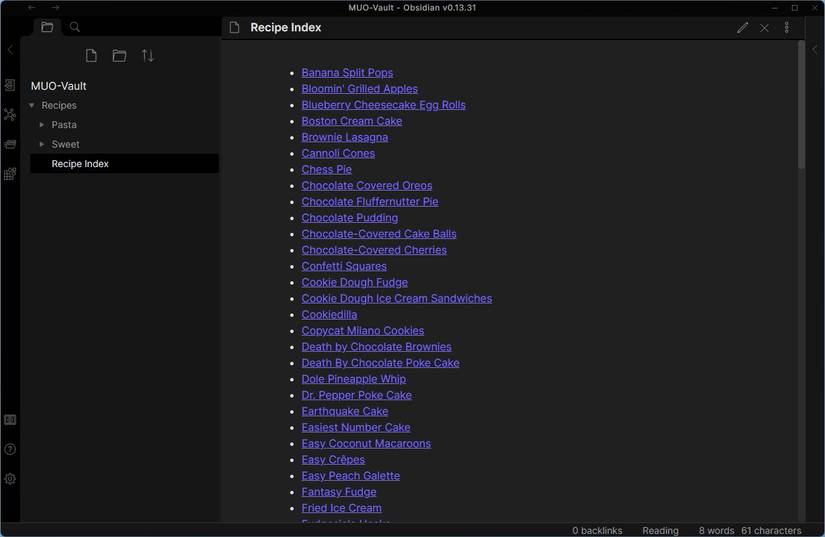Open Boston Cream Cake link
This screenshot has width=825, height=537.
351,121
